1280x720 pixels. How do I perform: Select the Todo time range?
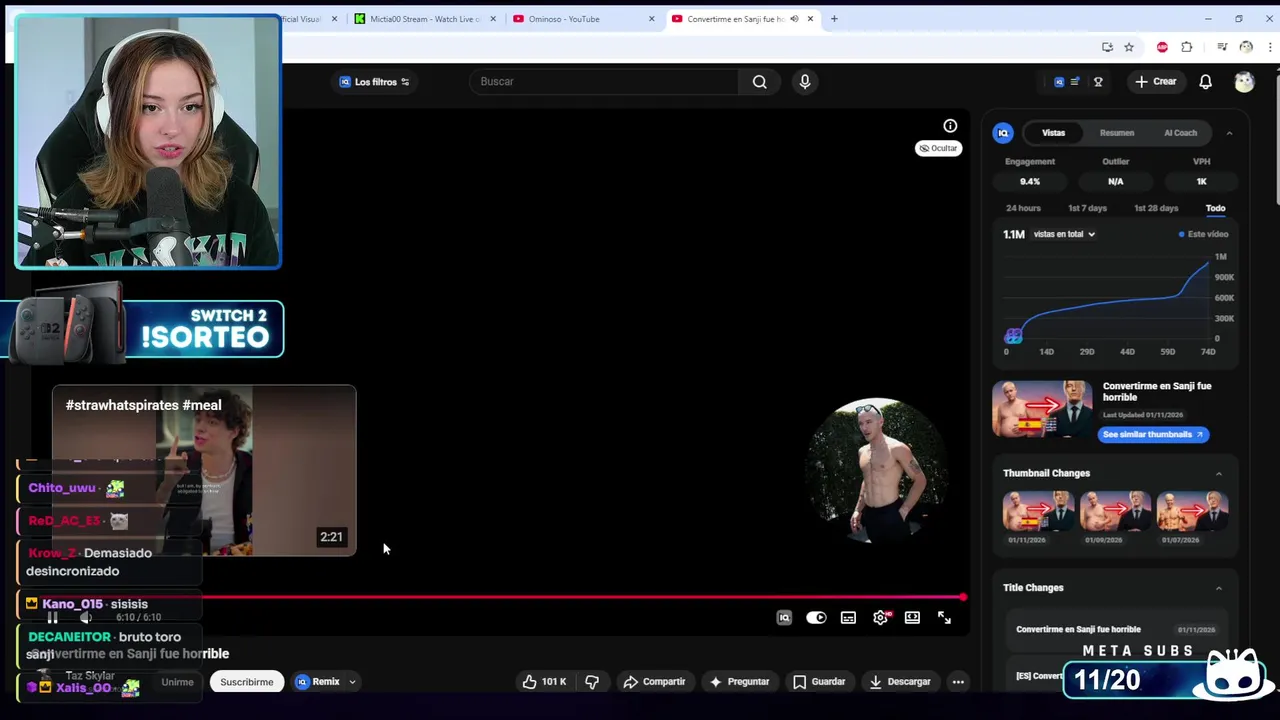click(x=1215, y=208)
